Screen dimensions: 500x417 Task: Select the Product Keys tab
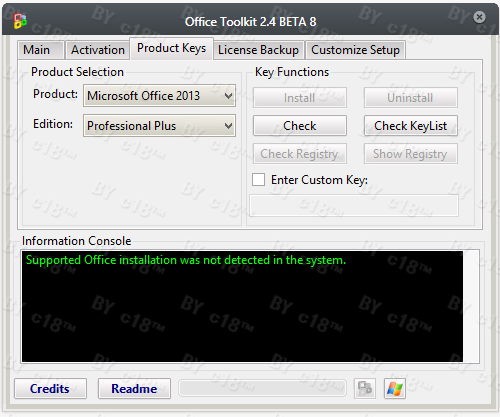(x=172, y=48)
